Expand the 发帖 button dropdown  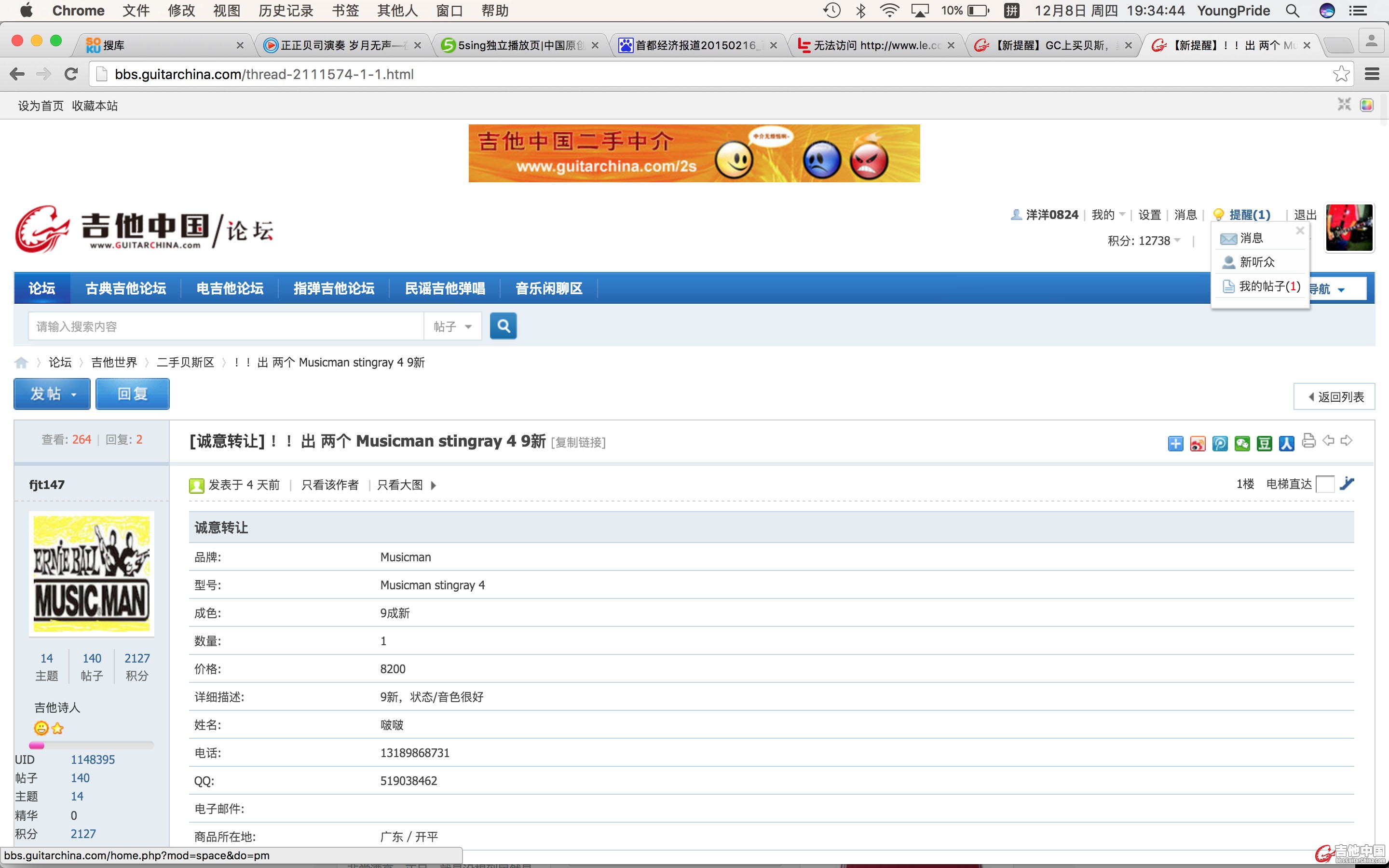(x=73, y=394)
